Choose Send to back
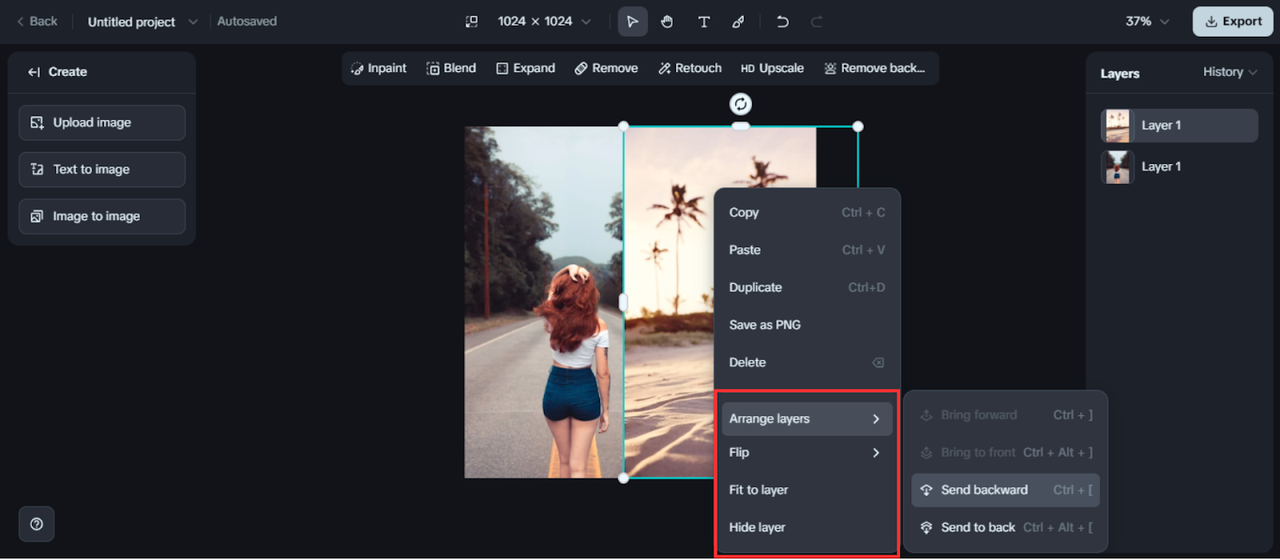The image size is (1280, 560). 1005,527
